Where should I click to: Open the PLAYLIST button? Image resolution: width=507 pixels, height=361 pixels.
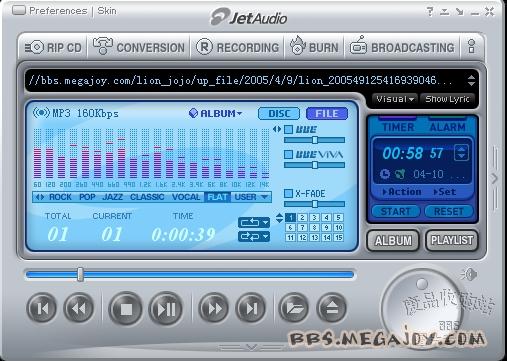452,240
